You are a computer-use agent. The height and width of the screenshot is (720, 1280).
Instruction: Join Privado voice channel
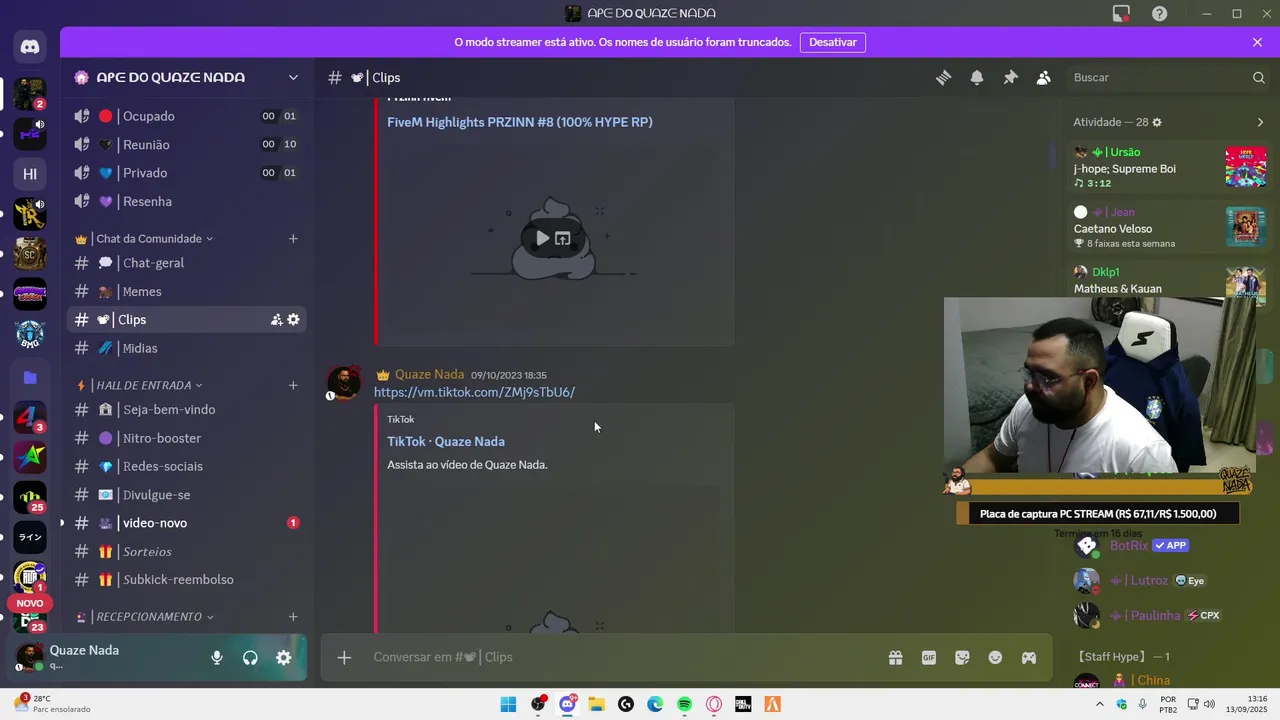(x=186, y=173)
